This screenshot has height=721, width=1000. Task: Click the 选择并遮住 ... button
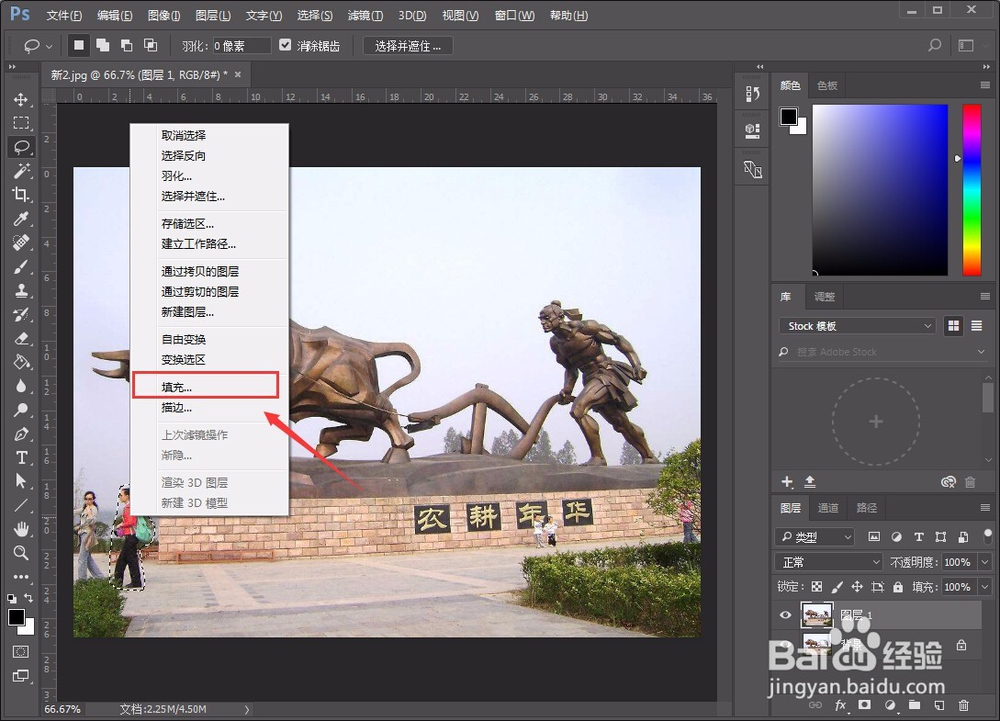point(408,46)
